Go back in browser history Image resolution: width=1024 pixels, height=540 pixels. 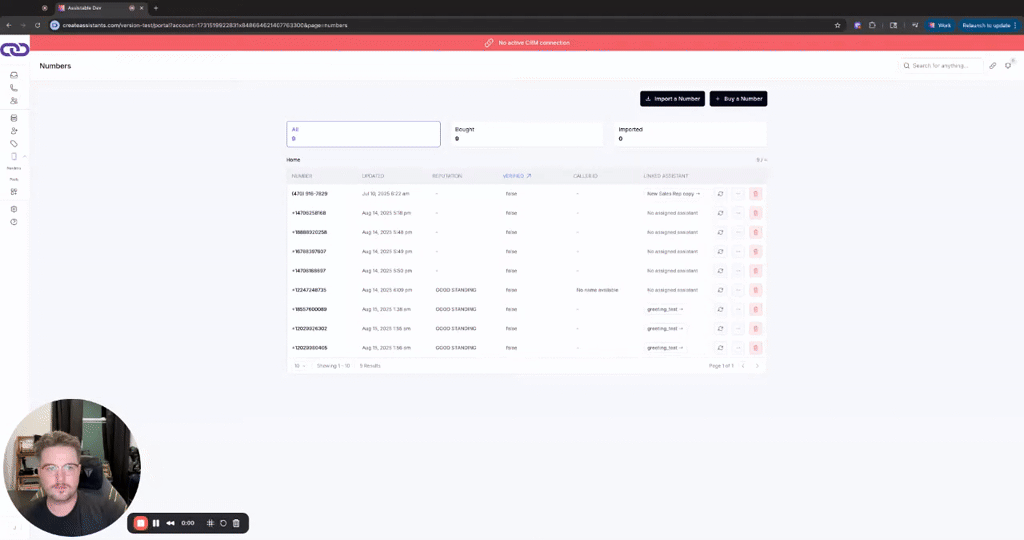click(8, 25)
